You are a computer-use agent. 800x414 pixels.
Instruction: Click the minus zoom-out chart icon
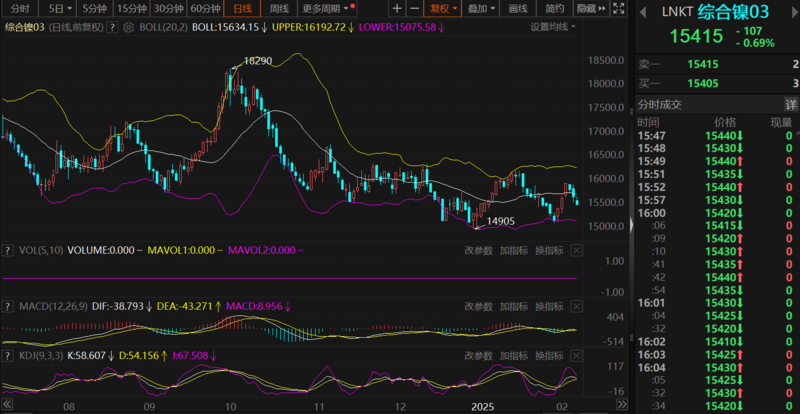416,8
